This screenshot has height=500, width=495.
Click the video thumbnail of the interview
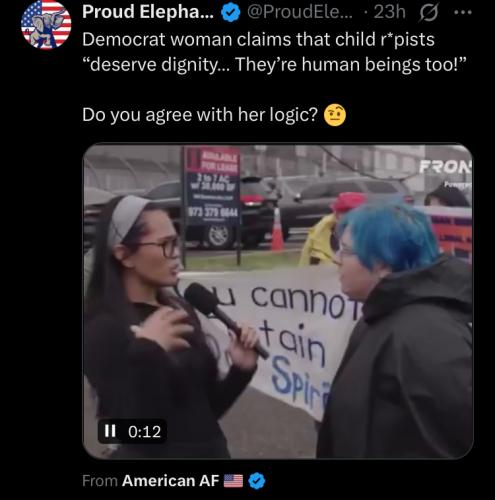coord(278,301)
